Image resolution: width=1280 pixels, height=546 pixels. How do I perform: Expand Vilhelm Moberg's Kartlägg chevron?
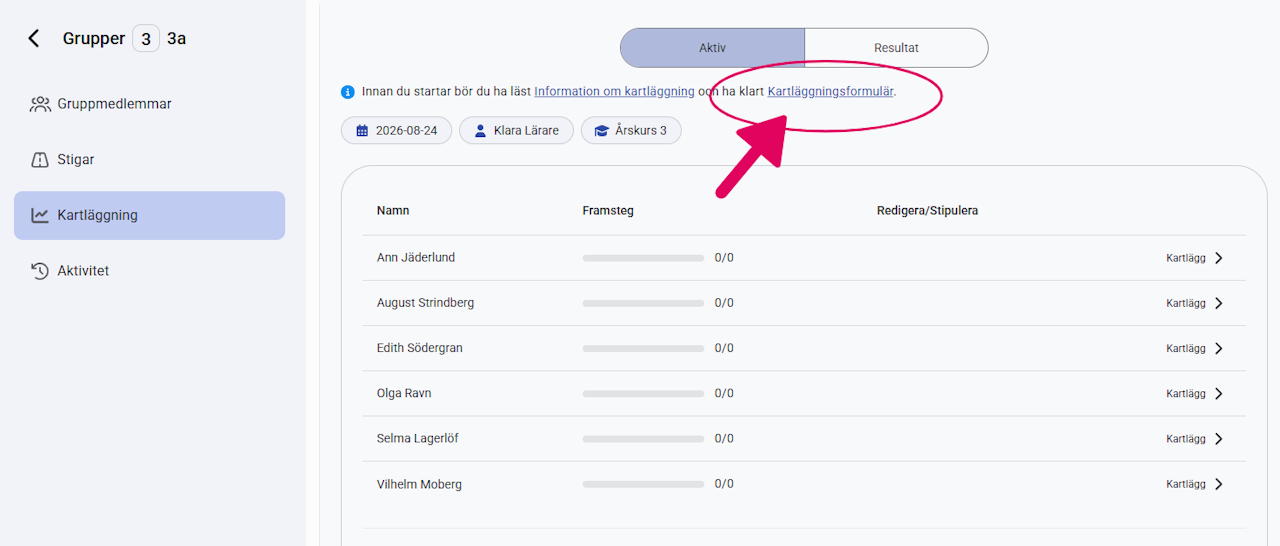[1218, 484]
